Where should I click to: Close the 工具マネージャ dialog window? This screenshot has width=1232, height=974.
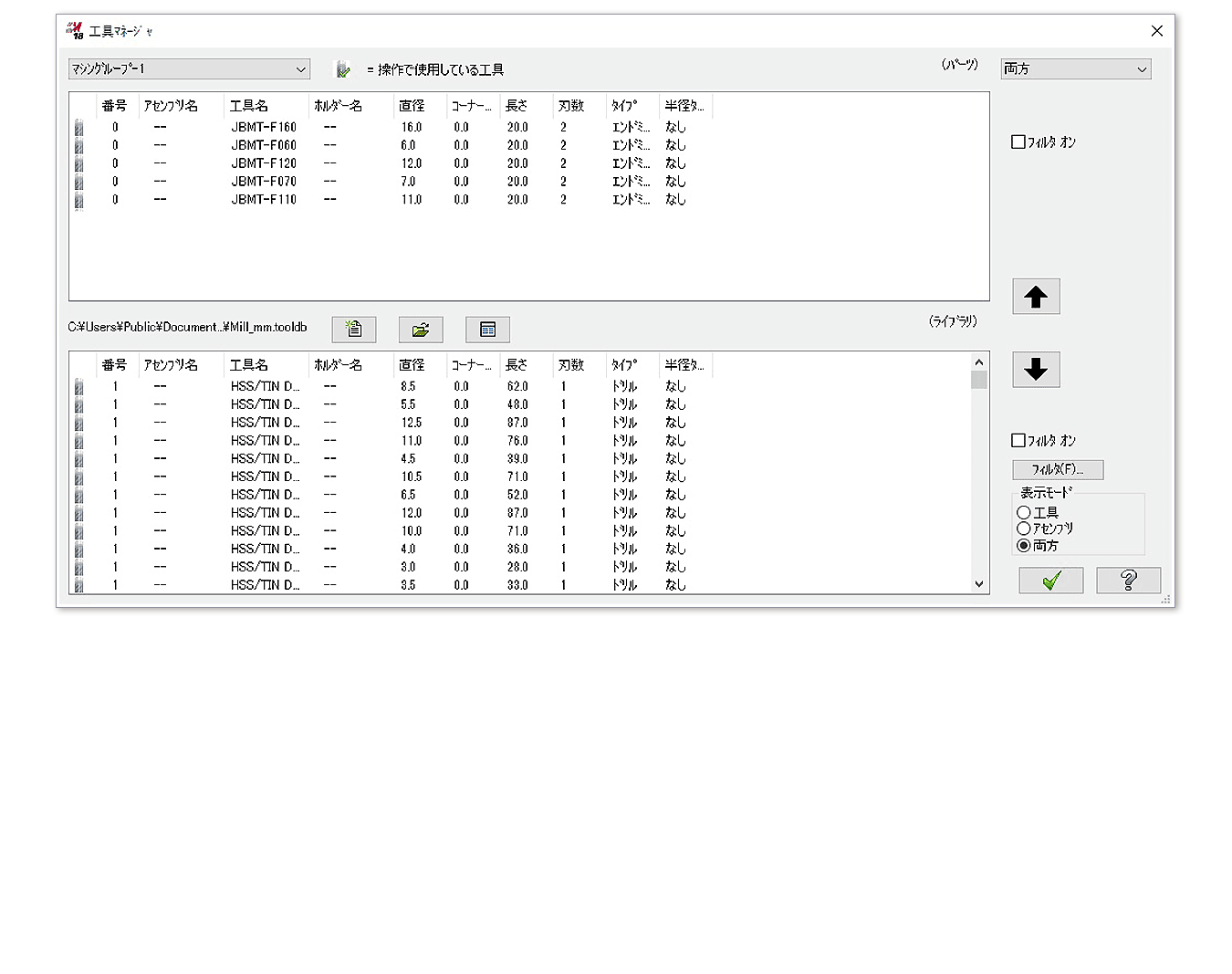point(1156,31)
